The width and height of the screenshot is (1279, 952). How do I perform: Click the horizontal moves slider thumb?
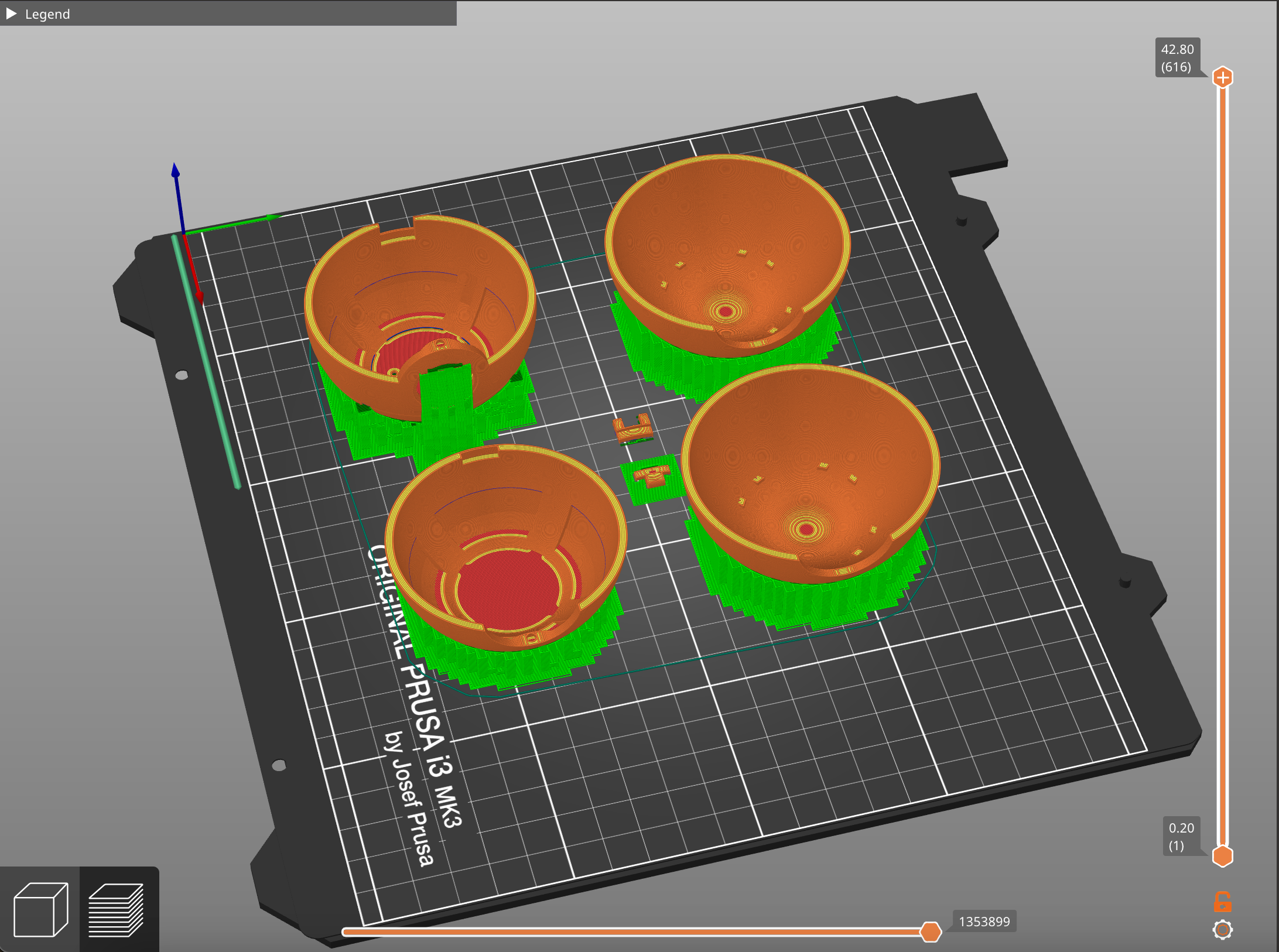coord(930,932)
